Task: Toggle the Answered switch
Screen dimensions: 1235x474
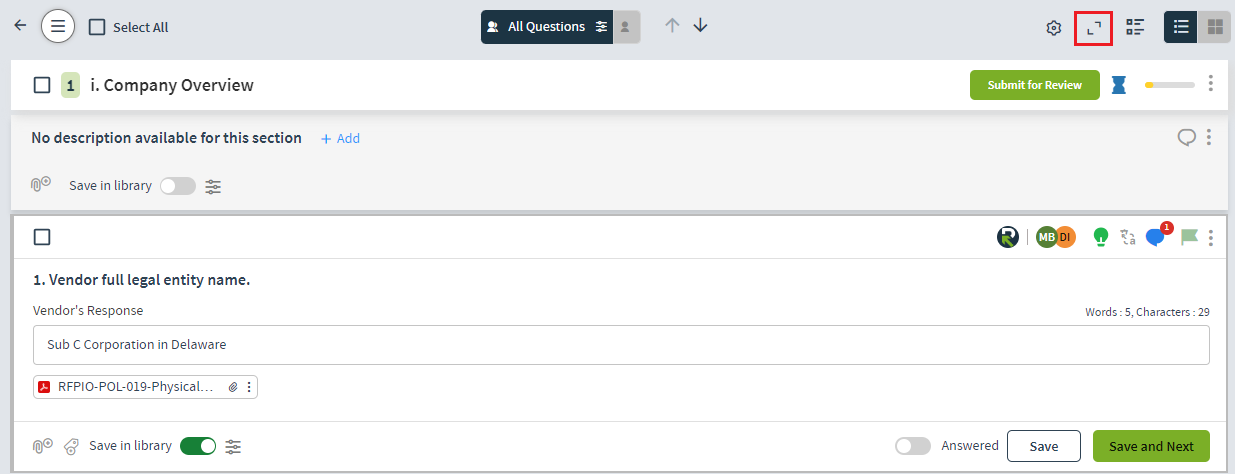Action: [x=912, y=446]
